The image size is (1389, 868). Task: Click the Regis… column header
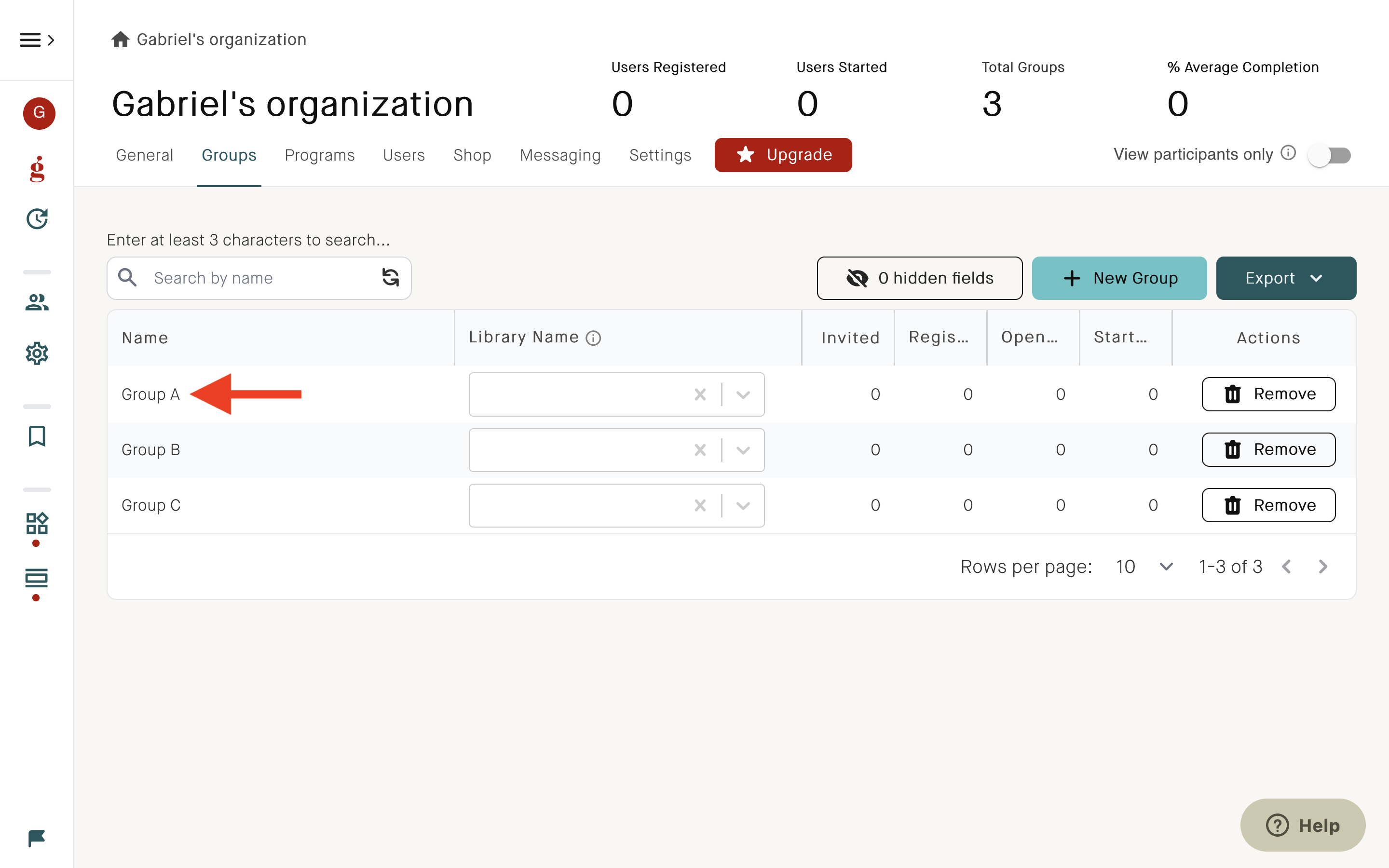click(939, 338)
